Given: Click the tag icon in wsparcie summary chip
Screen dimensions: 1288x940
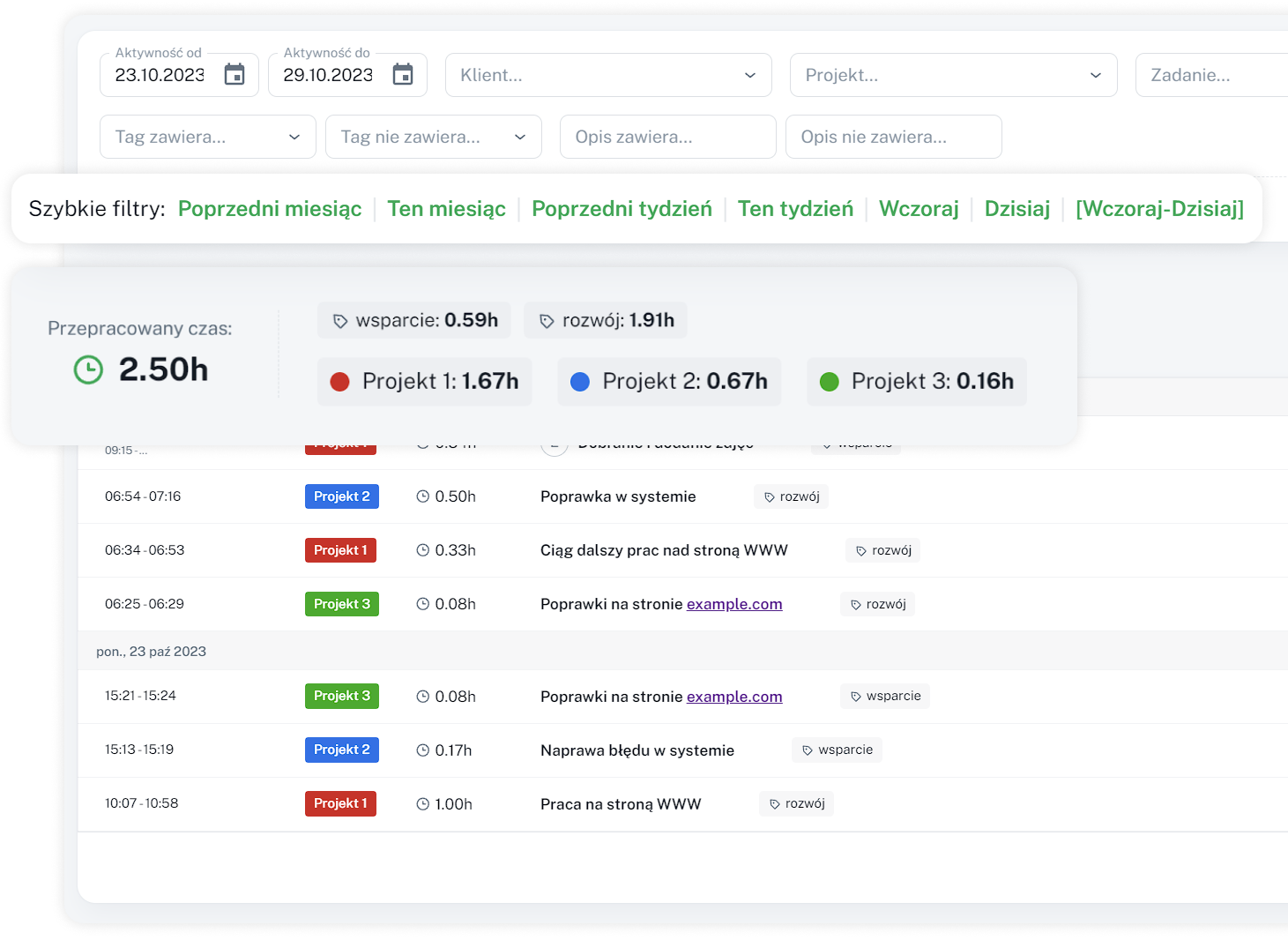Looking at the screenshot, I should [340, 321].
